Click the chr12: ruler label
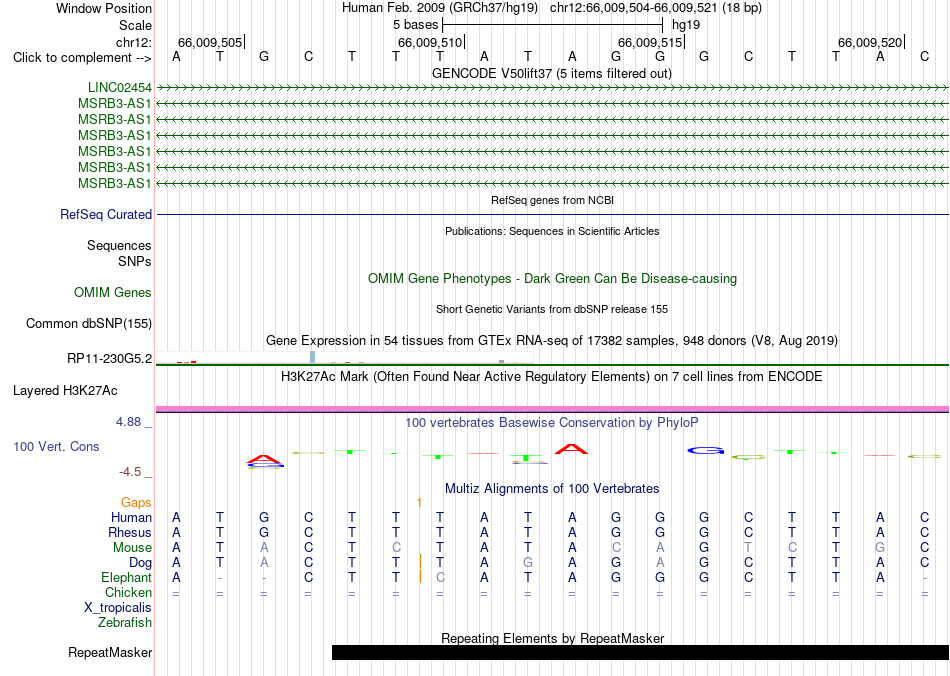The width and height of the screenshot is (950, 676). coord(133,42)
